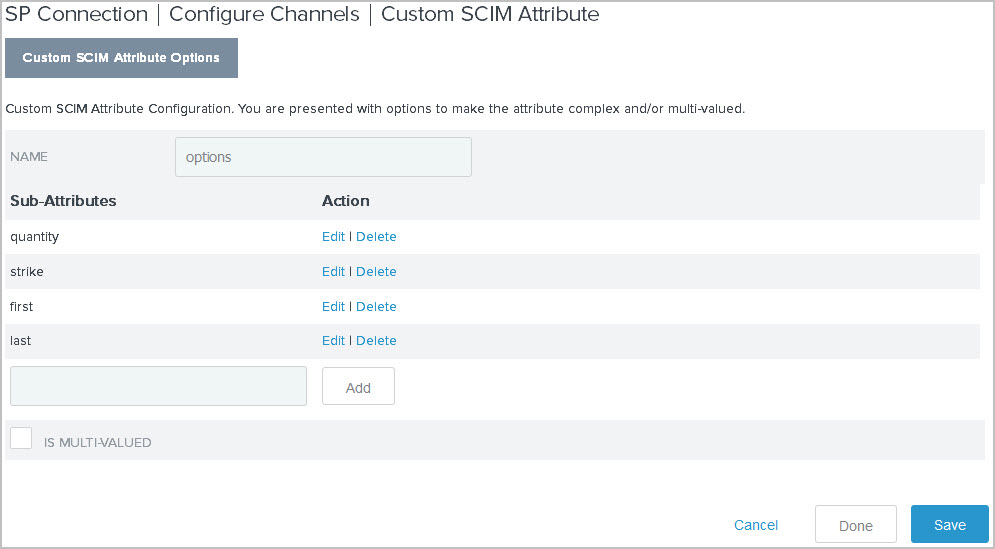Screen dimensions: 995x549
Task: Open the Custom SCIM Attribute Options tab
Action: coord(121,58)
